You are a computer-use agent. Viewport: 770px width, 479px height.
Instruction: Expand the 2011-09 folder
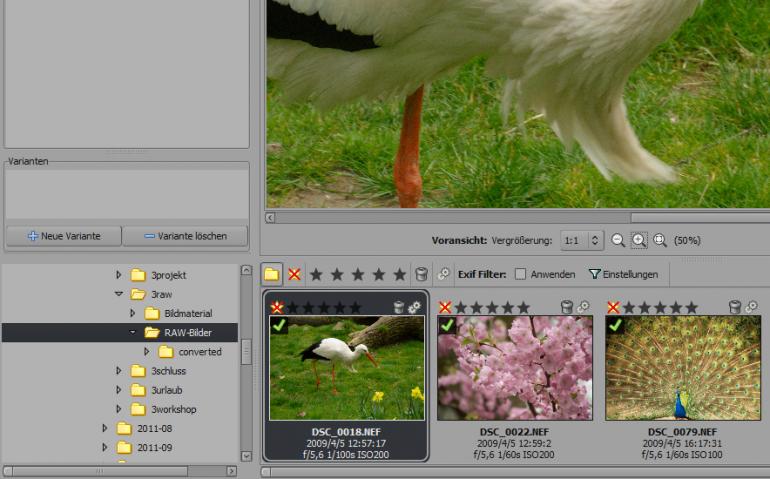coord(104,447)
